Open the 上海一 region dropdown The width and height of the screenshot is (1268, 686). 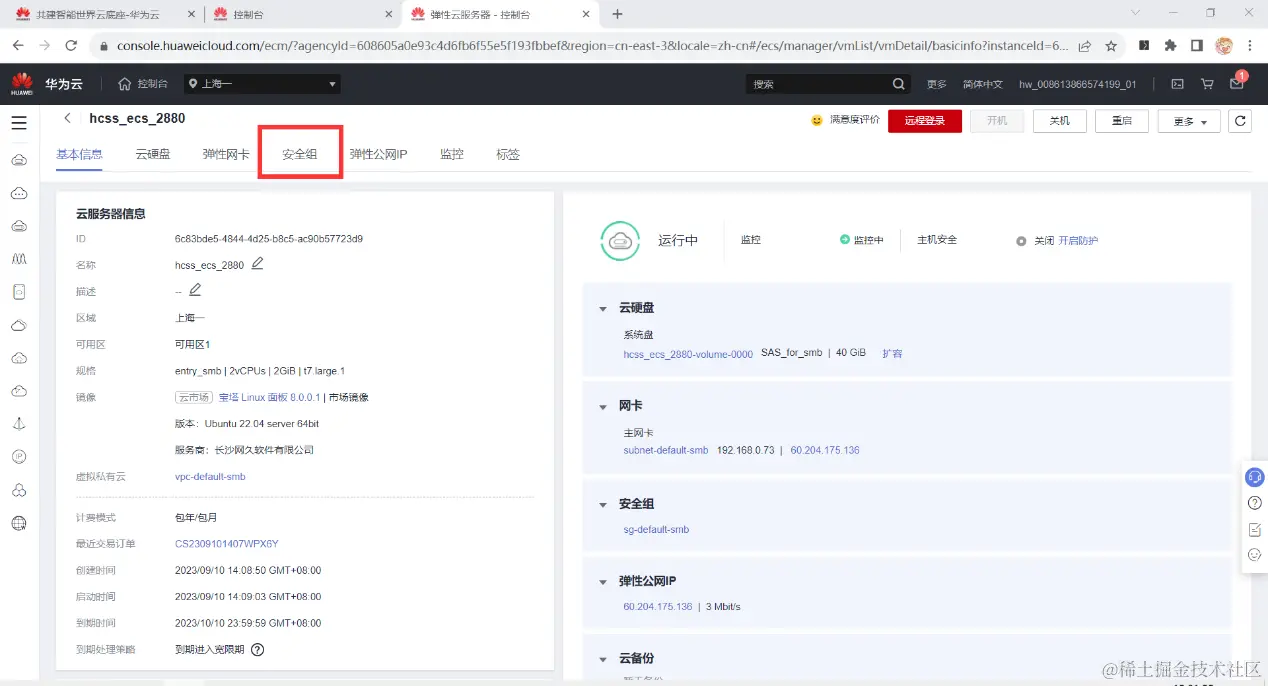262,84
